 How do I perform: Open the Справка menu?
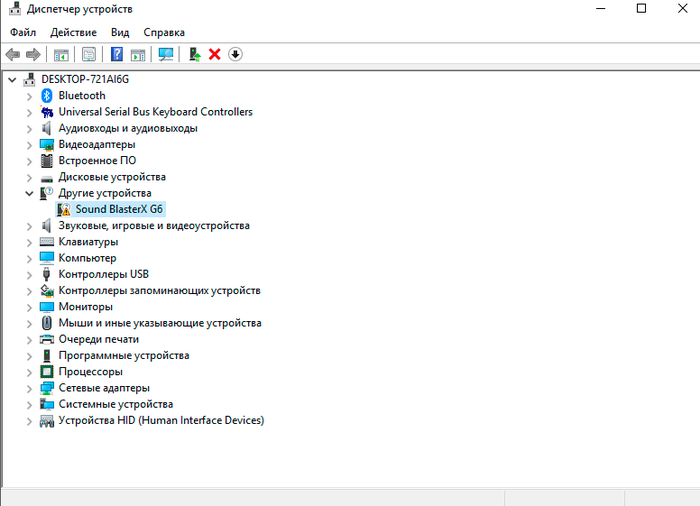pos(164,32)
